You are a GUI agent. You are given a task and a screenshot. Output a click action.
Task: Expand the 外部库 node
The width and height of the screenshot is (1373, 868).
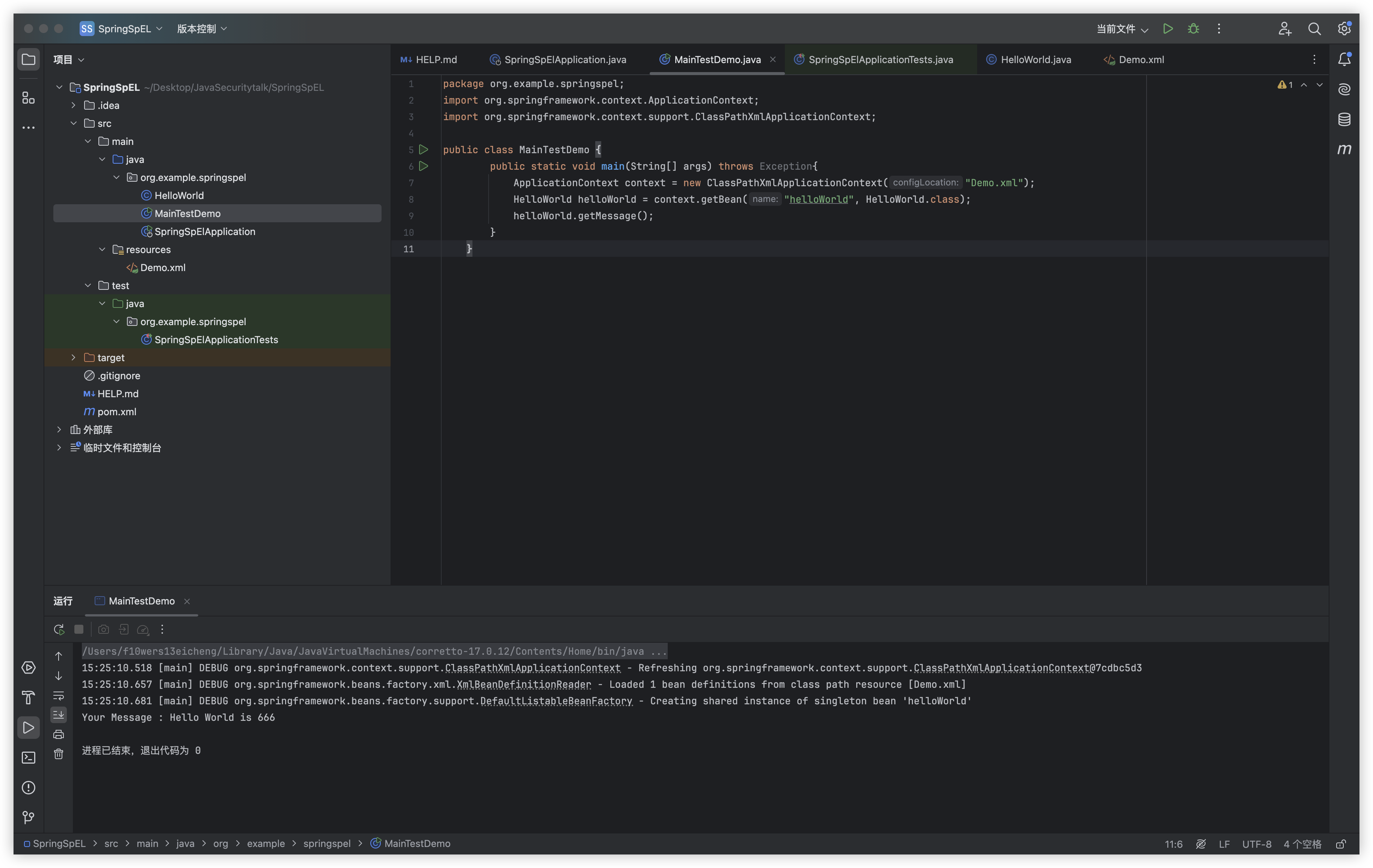[59, 429]
